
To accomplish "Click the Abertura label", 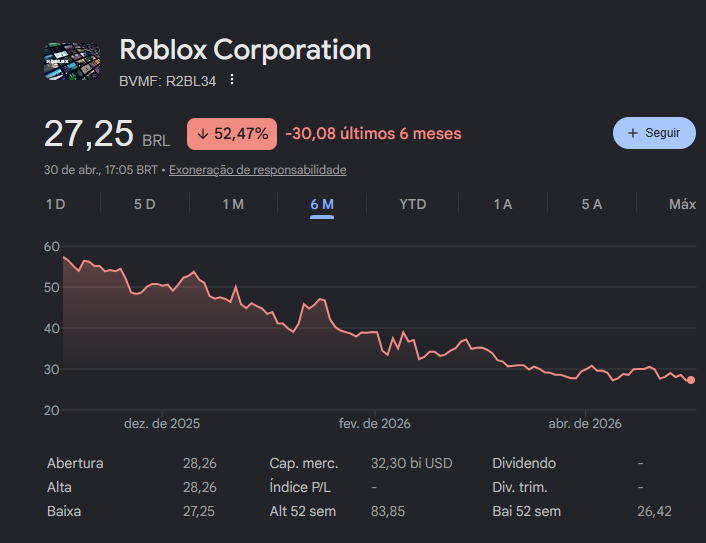I will 75,463.
